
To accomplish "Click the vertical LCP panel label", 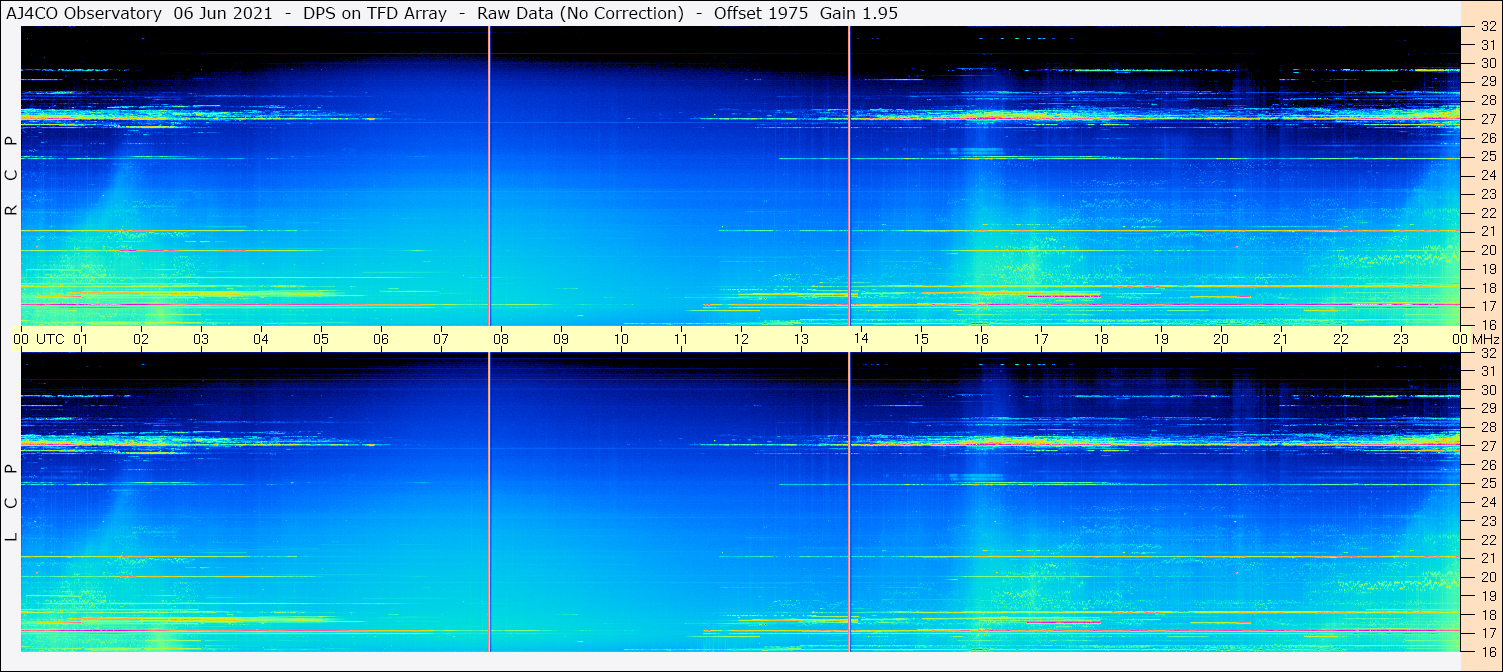I will 12,503.
